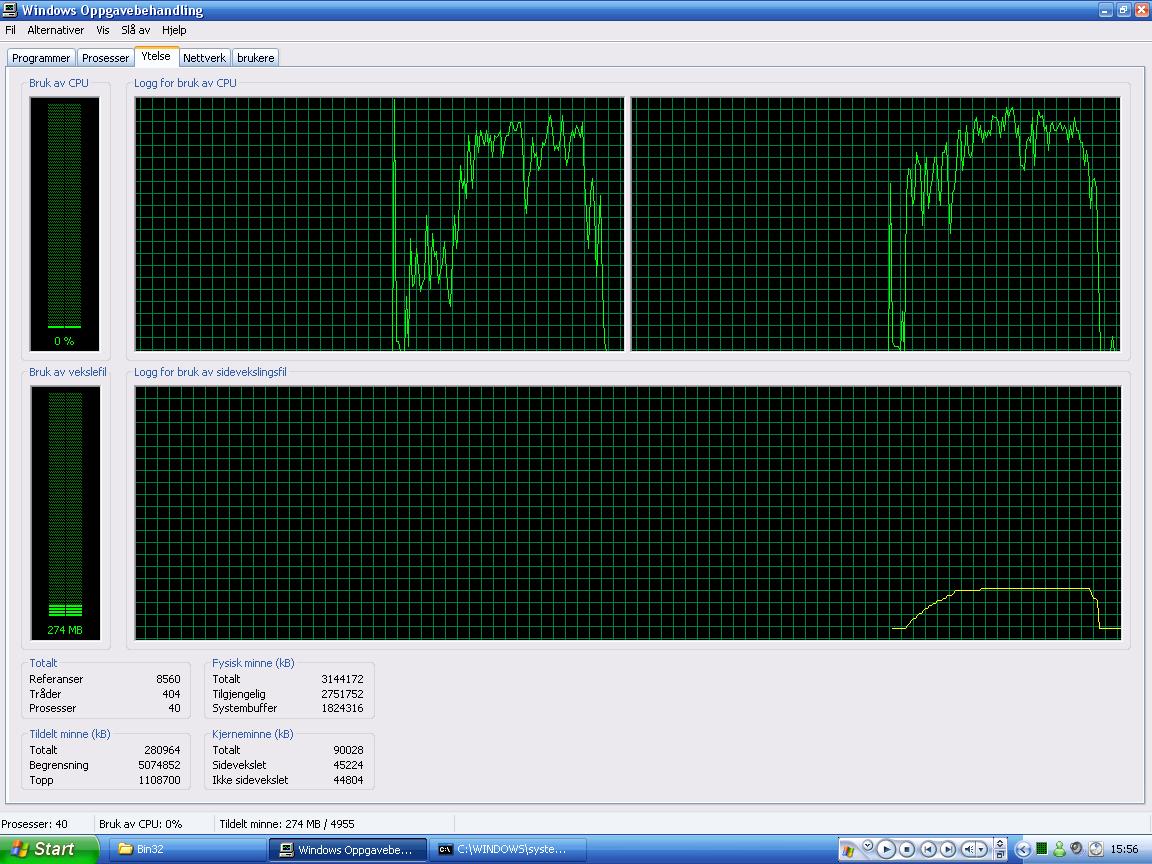1152x864 pixels.
Task: Click the tray icon beside the clock
Action: [1095, 849]
